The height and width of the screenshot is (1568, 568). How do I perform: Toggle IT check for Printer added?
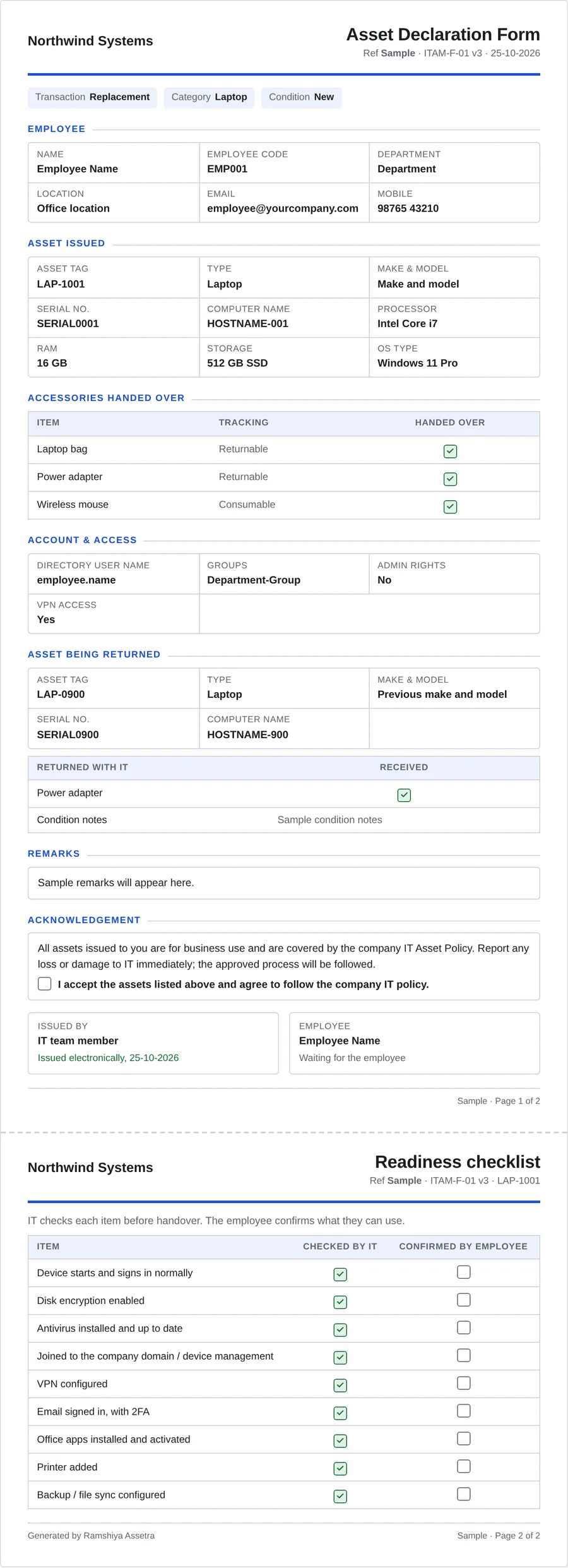(x=340, y=1469)
